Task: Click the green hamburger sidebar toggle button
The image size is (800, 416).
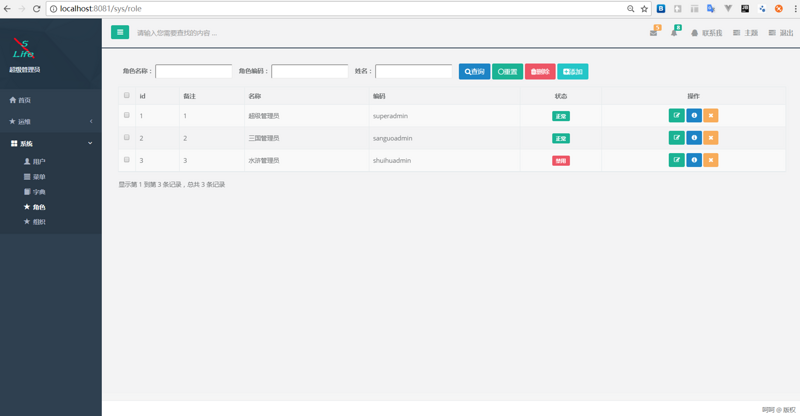Action: click(120, 32)
